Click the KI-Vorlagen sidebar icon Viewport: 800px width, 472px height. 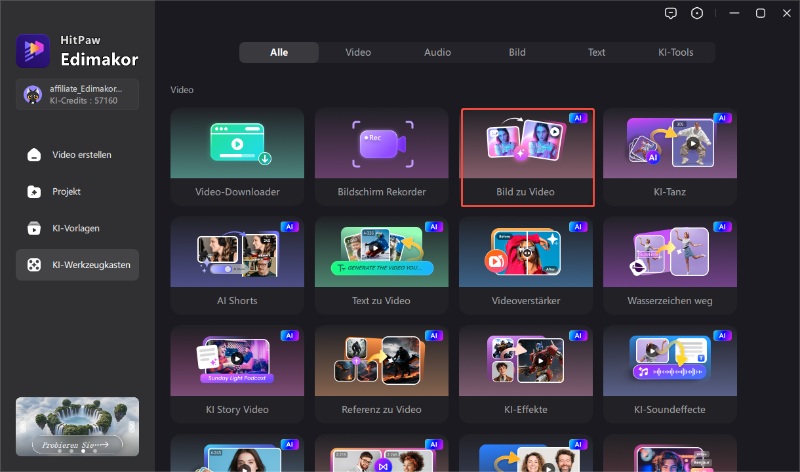[34, 228]
